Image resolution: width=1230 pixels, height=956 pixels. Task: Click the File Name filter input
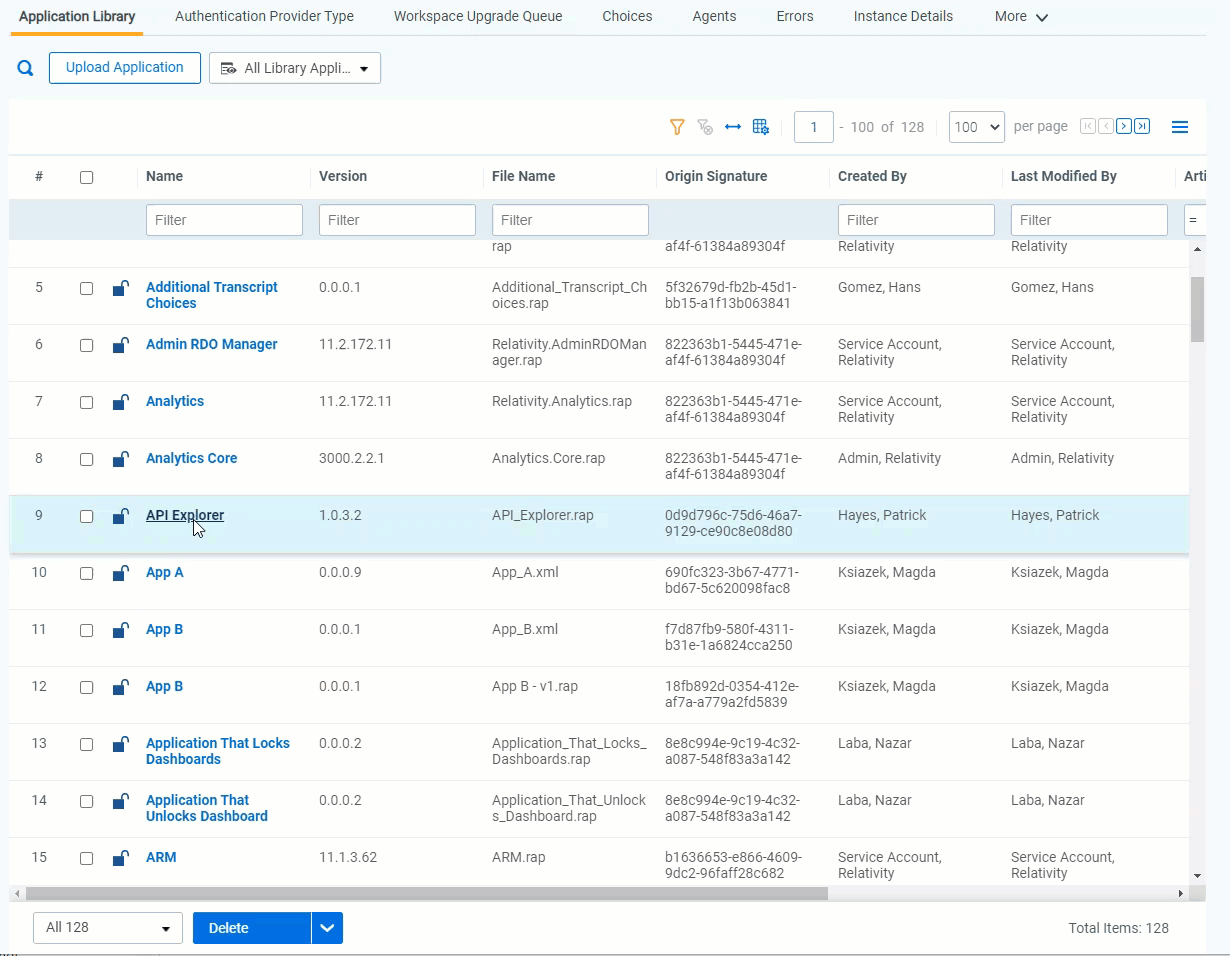click(x=570, y=220)
